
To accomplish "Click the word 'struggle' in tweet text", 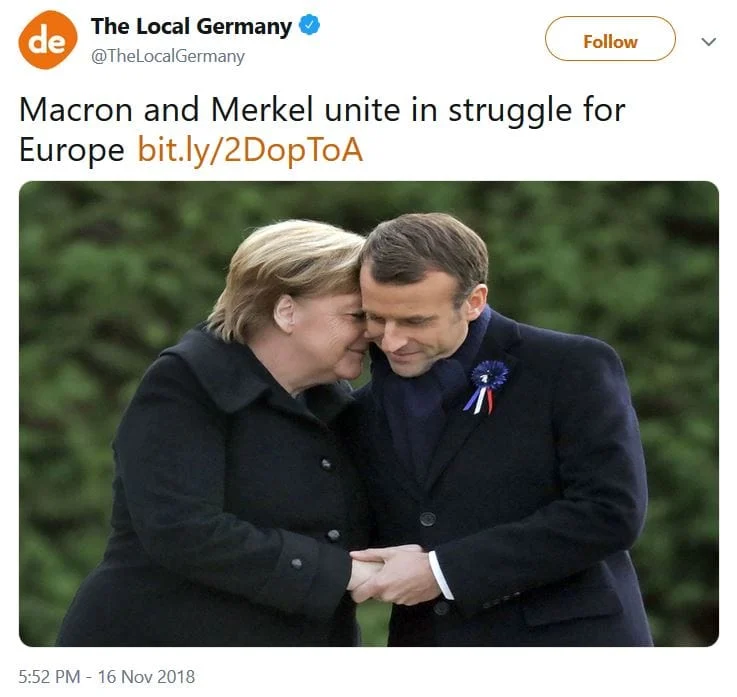I will pos(510,112).
